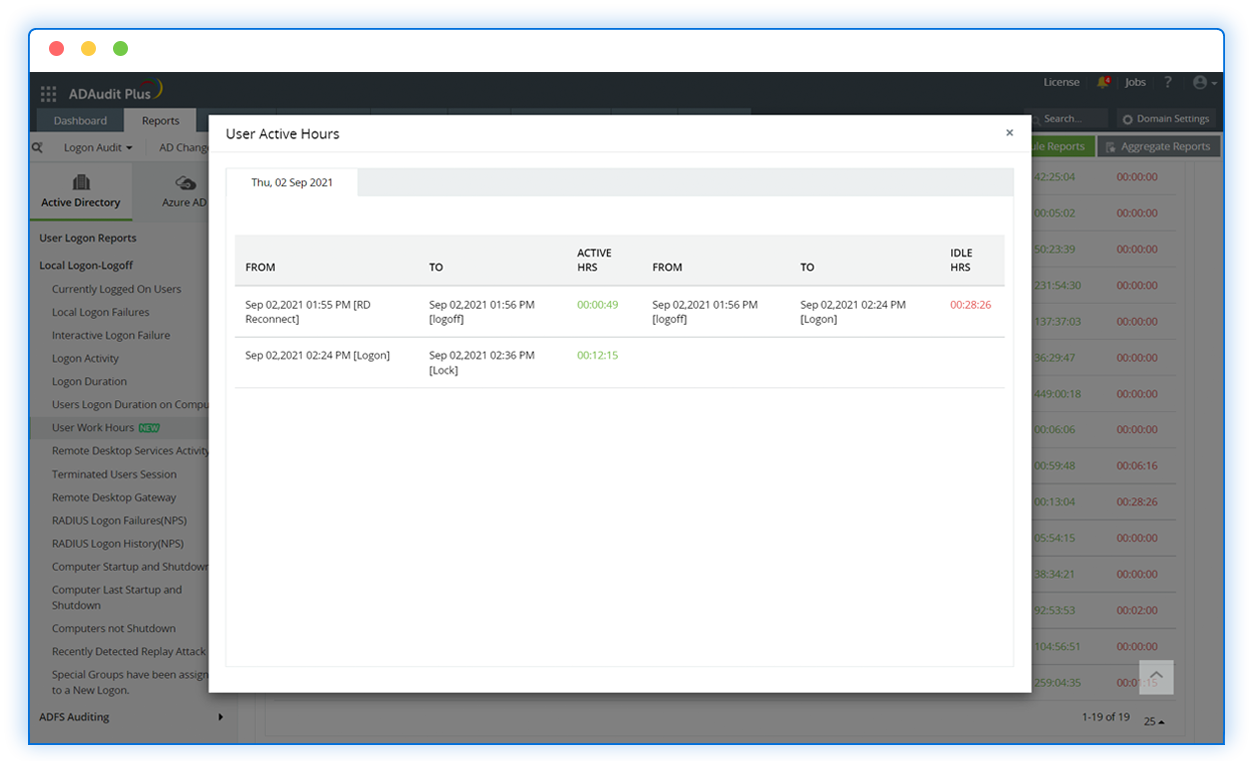The image size is (1253, 765).
Task: Open Interactive Logon Failure report
Action: tap(111, 335)
